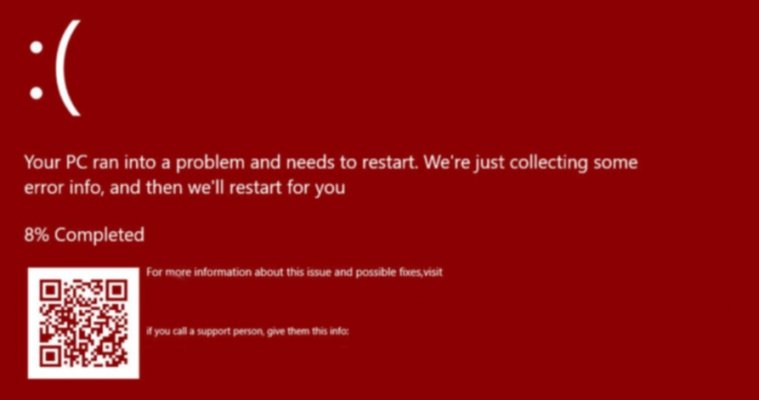
Task: Click the QR code's bottom-left finder square
Action: click(50, 357)
